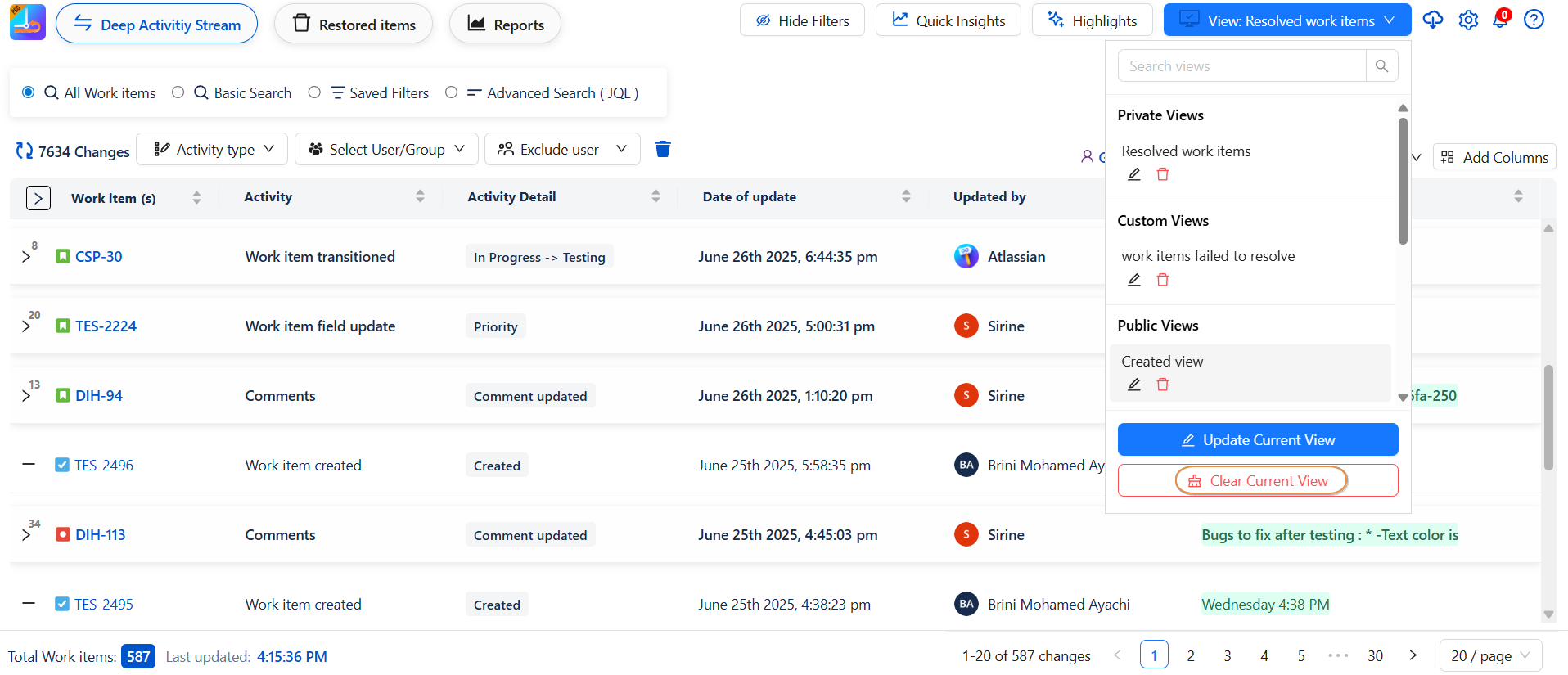Edit the Resolved work items view
Image resolution: width=1568 pixels, height=675 pixels.
pos(1134,174)
